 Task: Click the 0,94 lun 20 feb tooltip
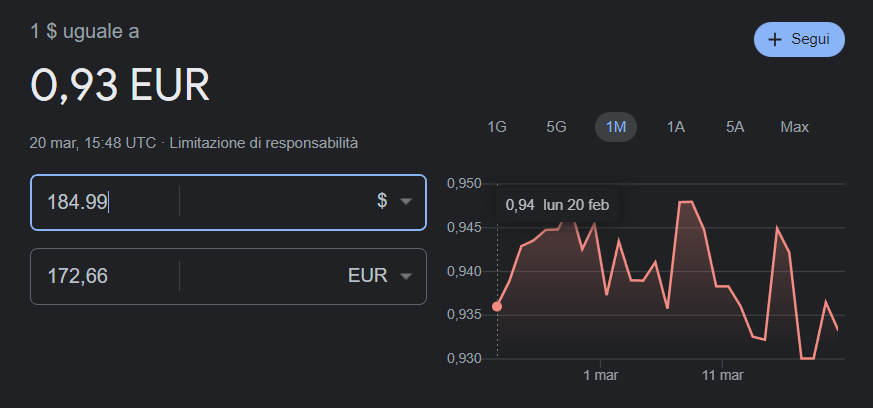[x=557, y=205]
